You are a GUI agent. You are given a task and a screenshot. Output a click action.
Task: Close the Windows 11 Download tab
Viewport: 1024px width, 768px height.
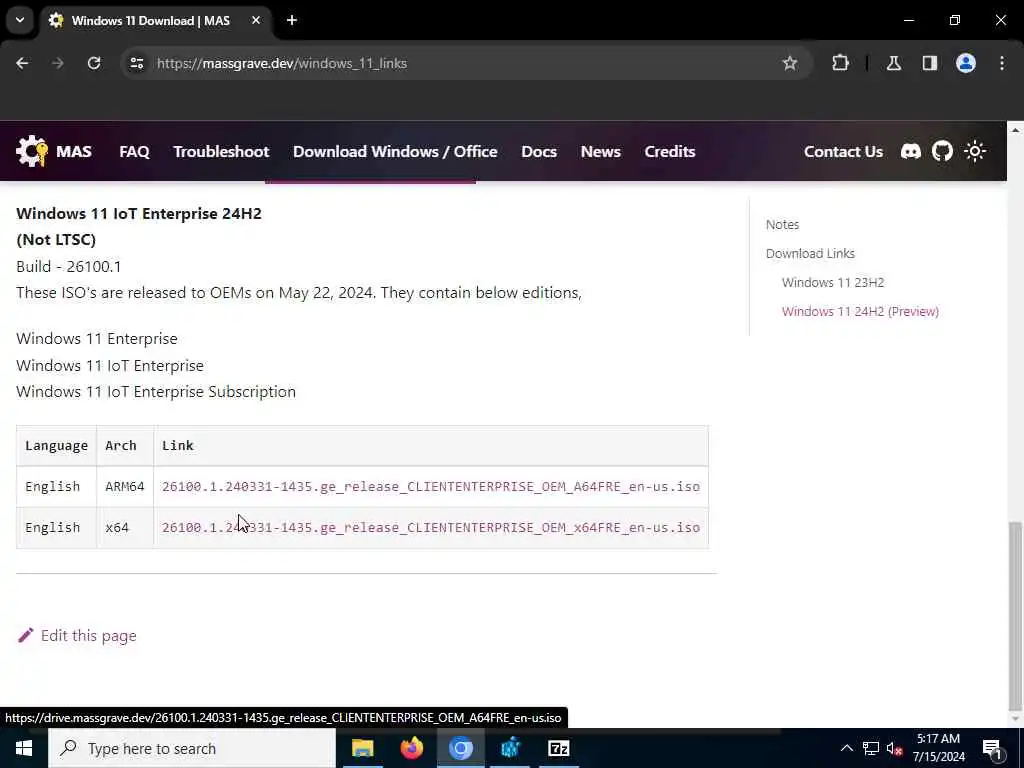click(256, 21)
